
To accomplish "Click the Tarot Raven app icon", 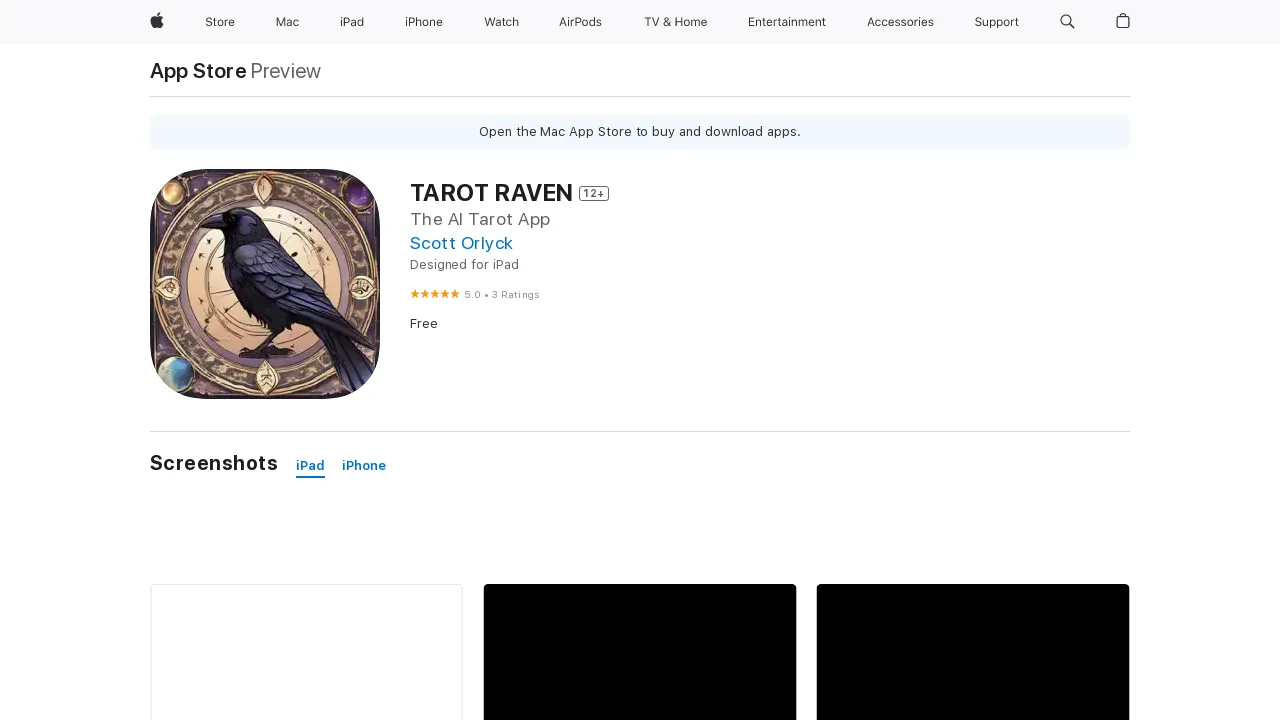I will pyautogui.click(x=265, y=284).
